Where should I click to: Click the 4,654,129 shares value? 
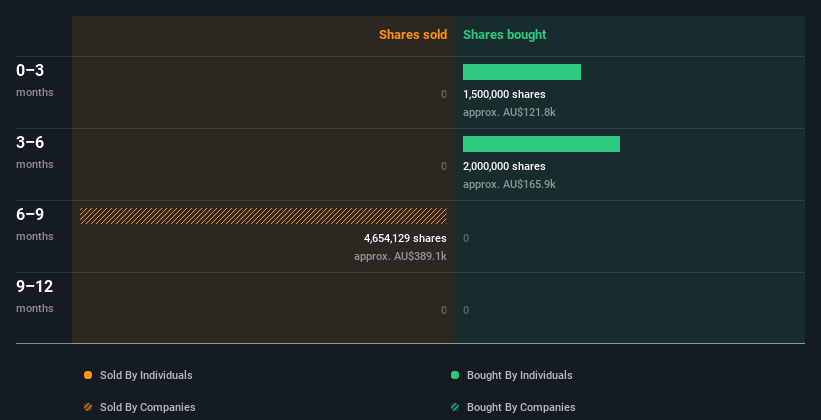pos(405,238)
